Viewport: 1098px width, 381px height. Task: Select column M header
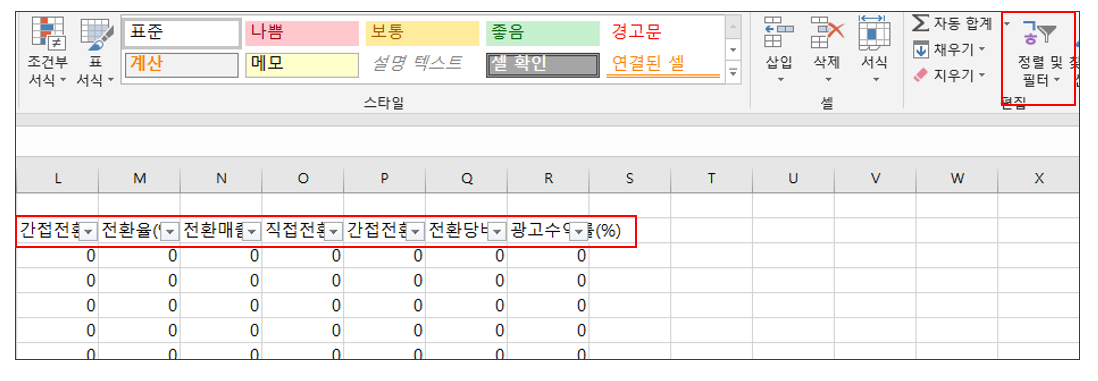(139, 179)
